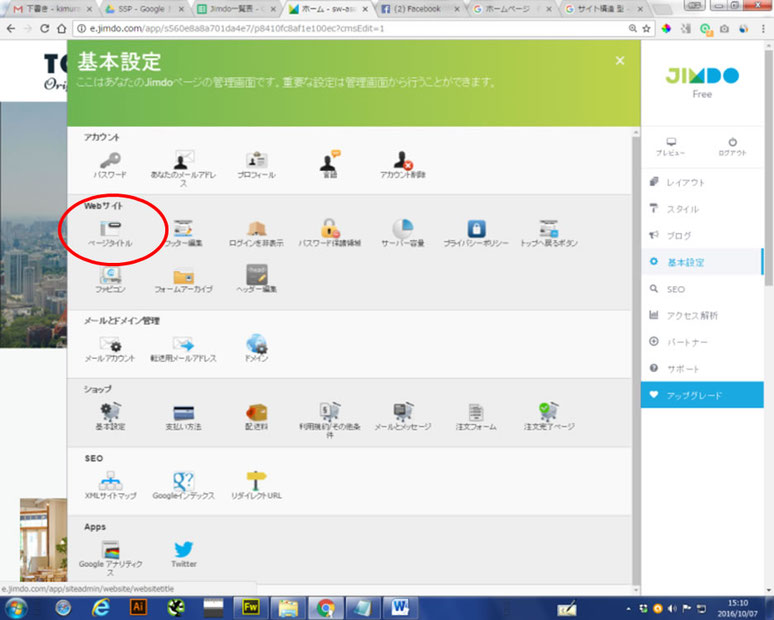This screenshot has height=620, width=774.
Task: Switch to the SSP - Google tab
Action: (143, 9)
